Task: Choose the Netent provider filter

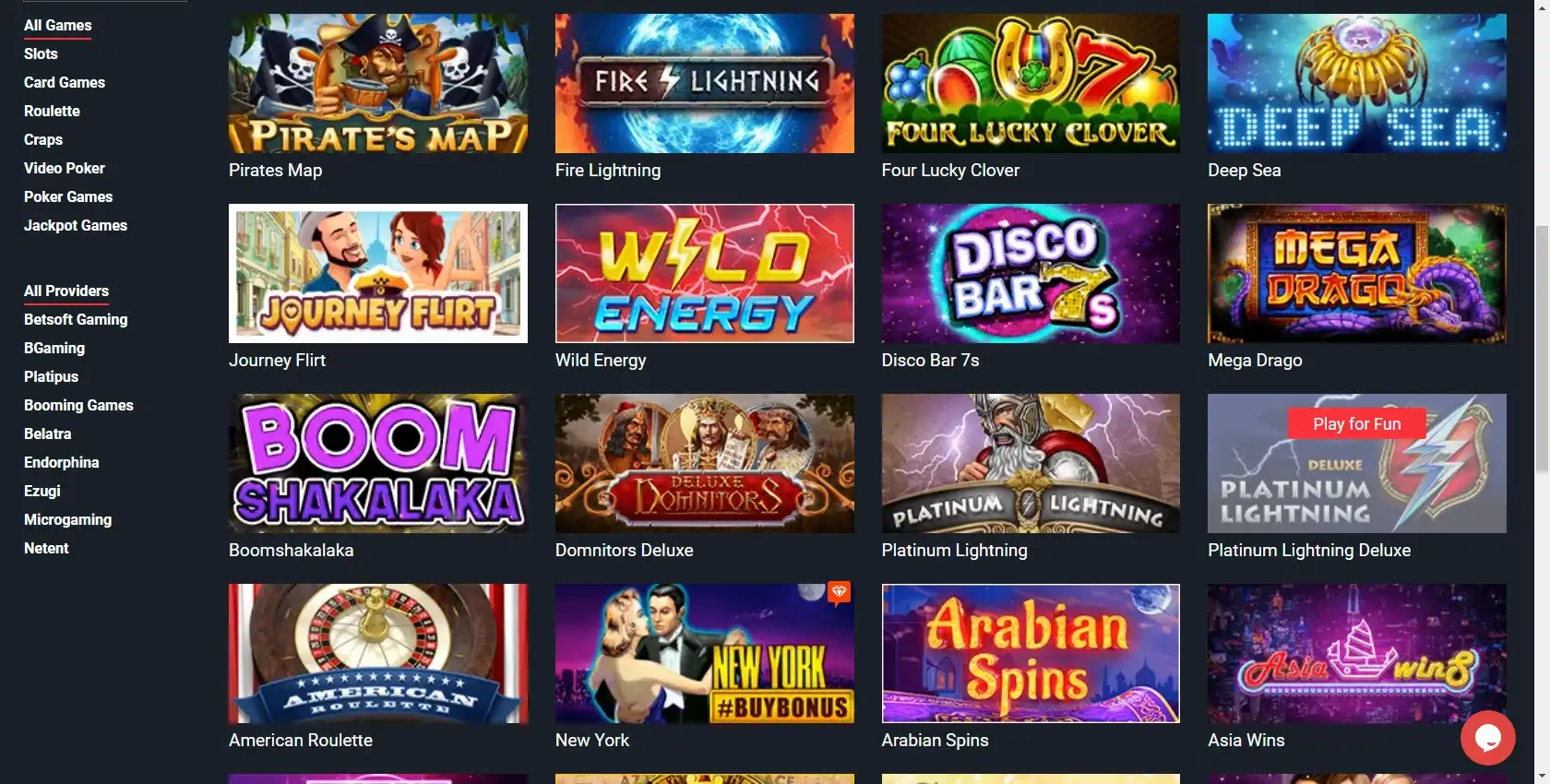Action: (x=46, y=548)
